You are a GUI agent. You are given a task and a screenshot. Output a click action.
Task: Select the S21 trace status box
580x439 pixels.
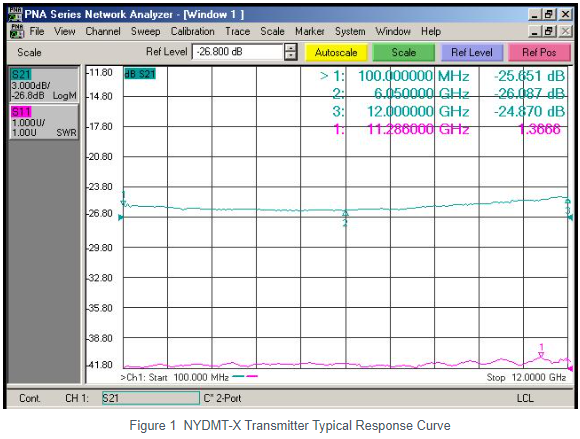pyautogui.click(x=44, y=85)
